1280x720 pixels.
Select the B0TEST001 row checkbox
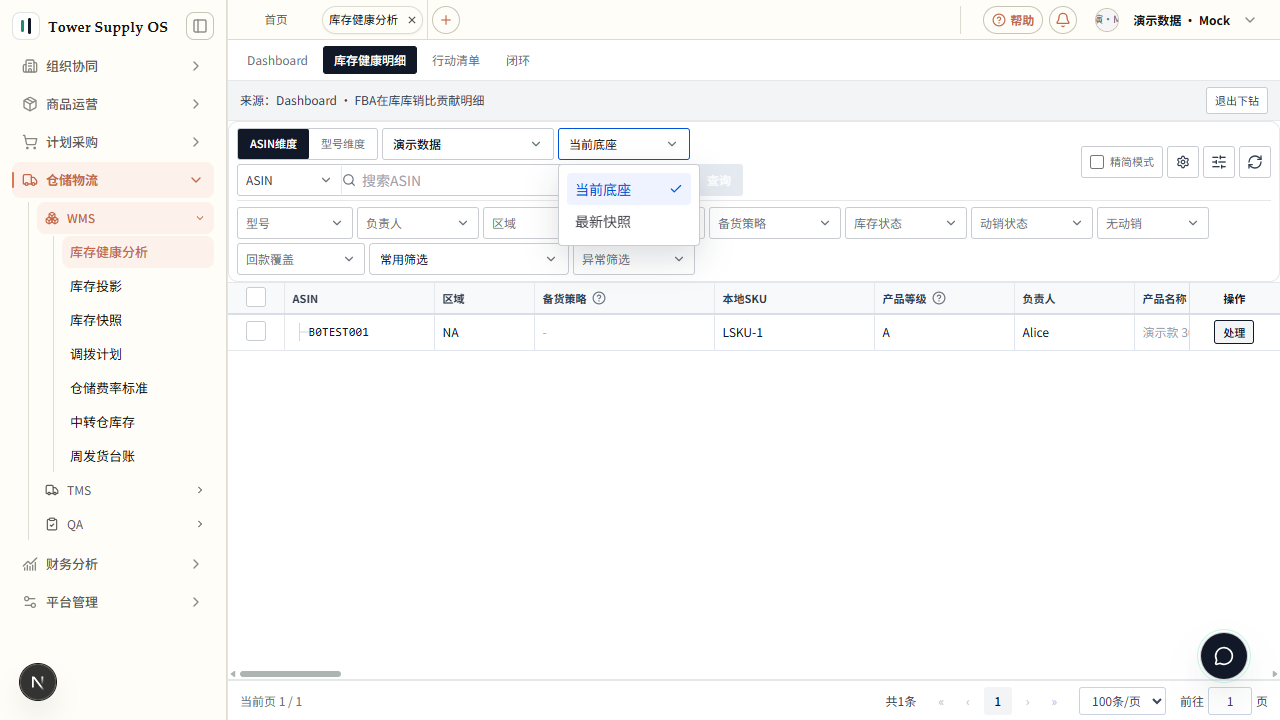click(x=256, y=331)
